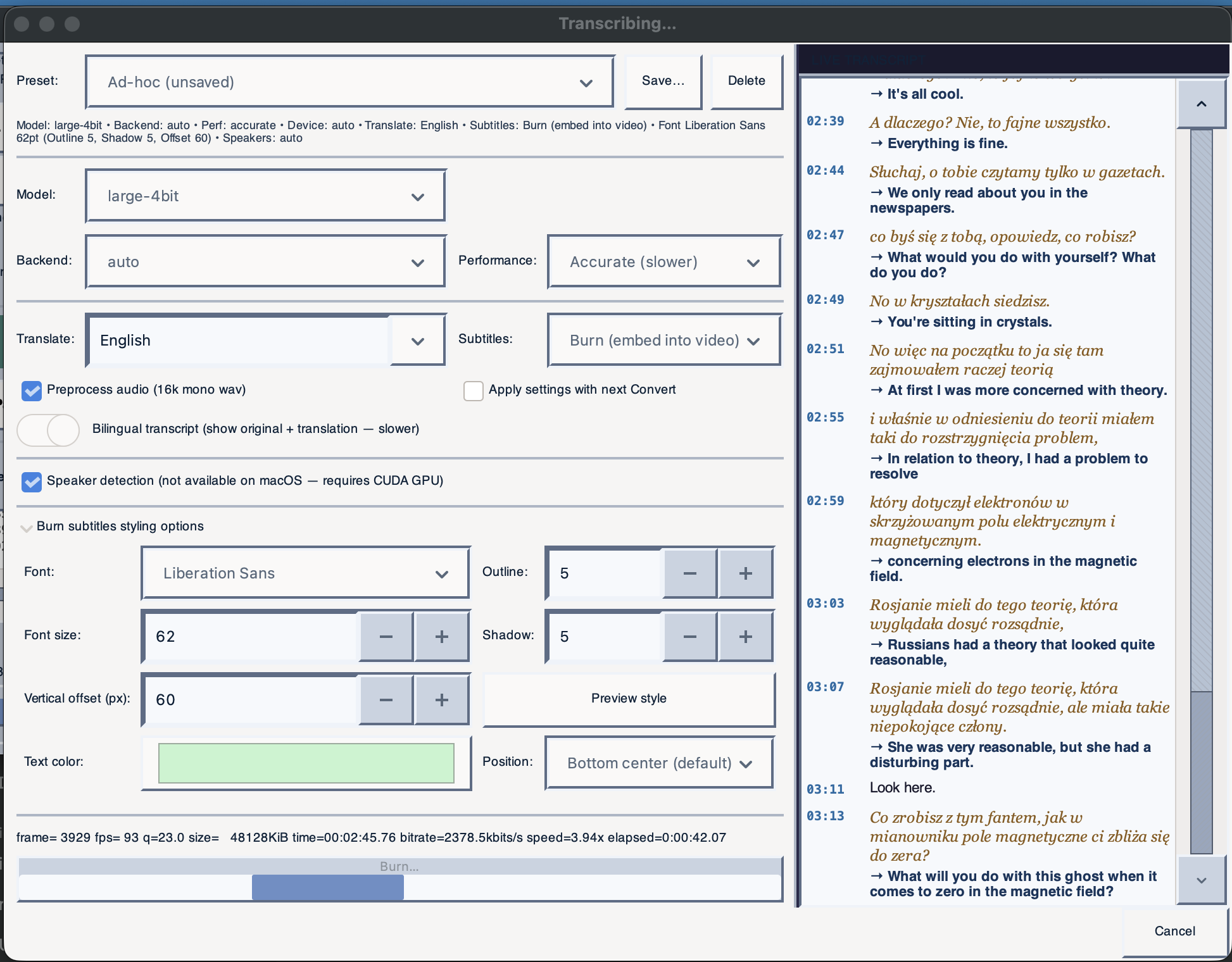Click the Preview style button
This screenshot has width=1232, height=962.
click(x=629, y=699)
